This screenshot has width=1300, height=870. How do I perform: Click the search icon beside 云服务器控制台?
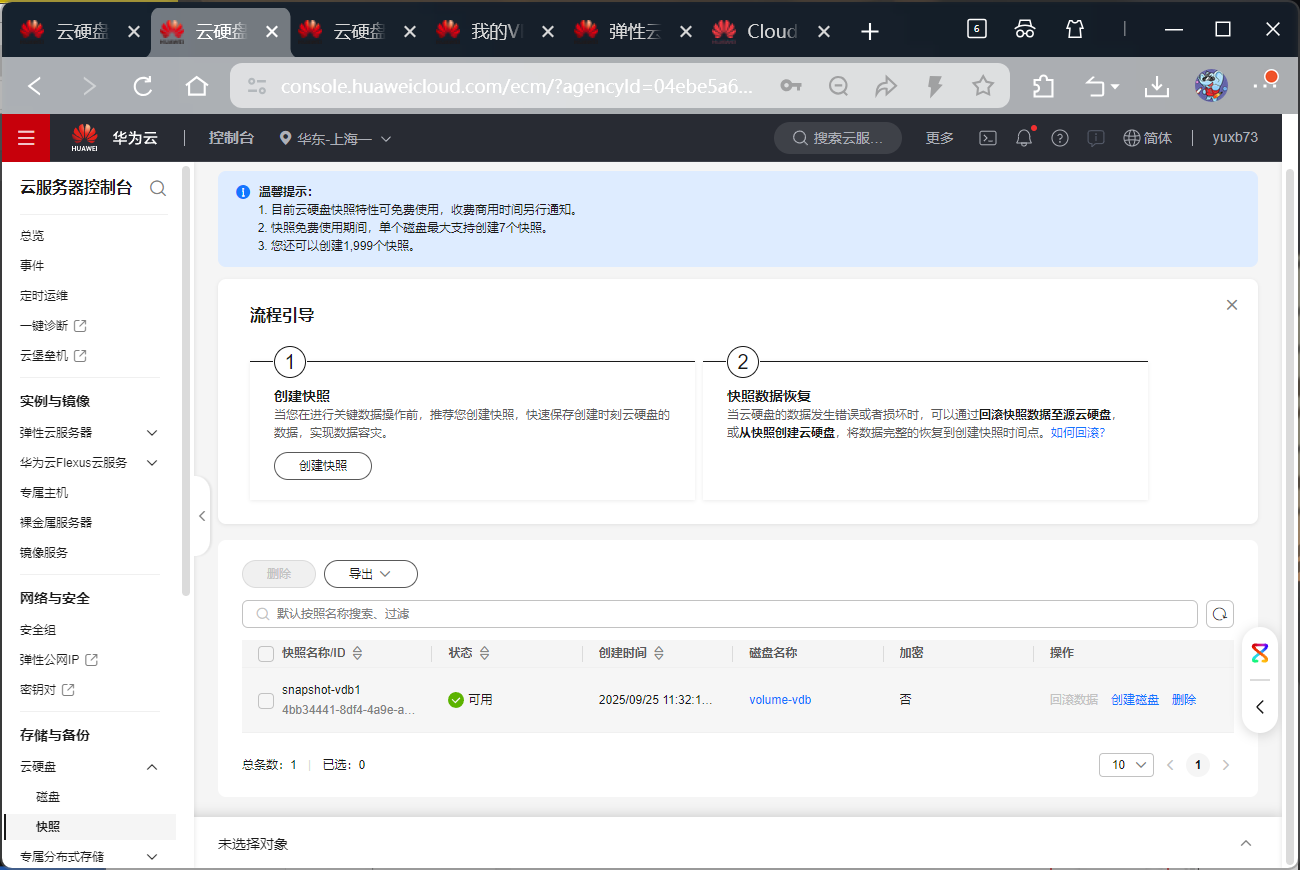click(158, 188)
